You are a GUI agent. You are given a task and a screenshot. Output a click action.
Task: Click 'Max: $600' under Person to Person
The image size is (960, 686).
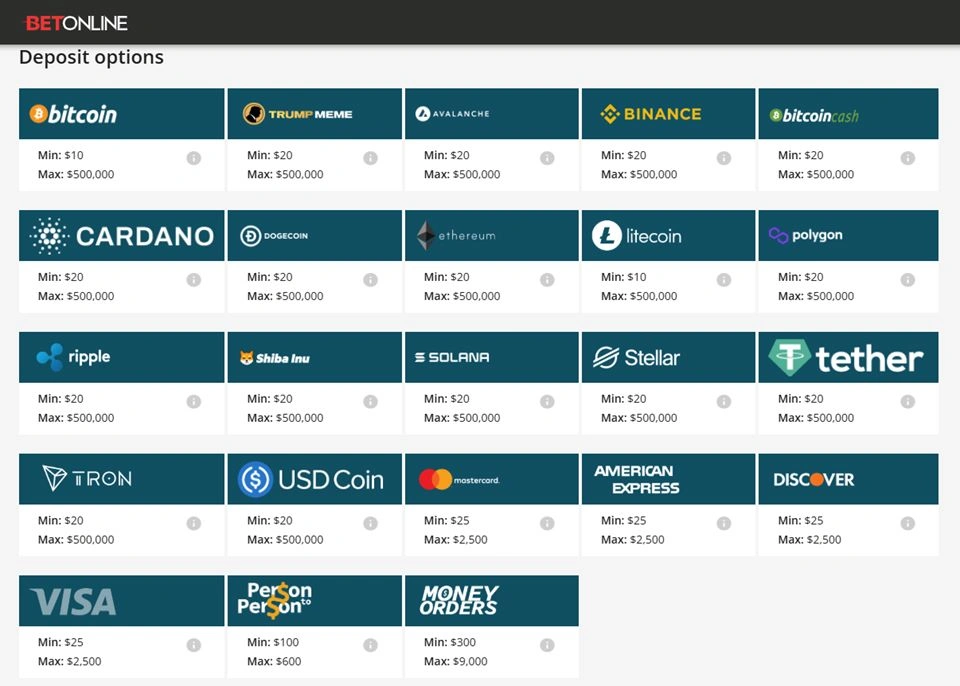274,662
